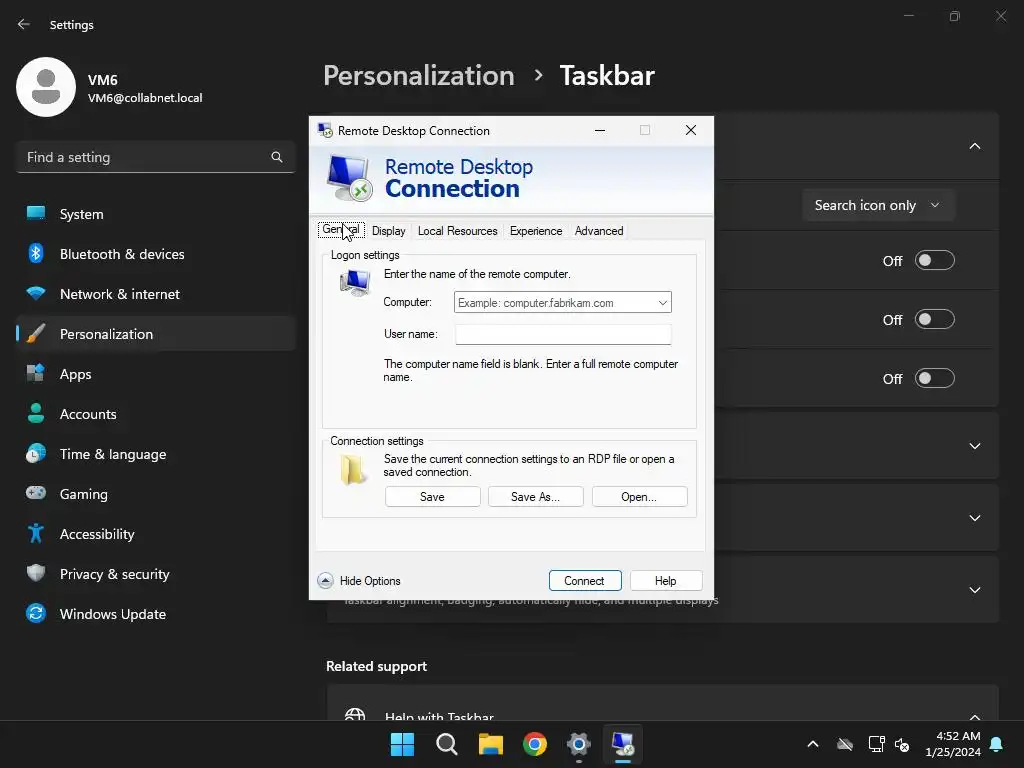The width and height of the screenshot is (1024, 768).
Task: Open the Search icon only dropdown
Action: tap(878, 205)
